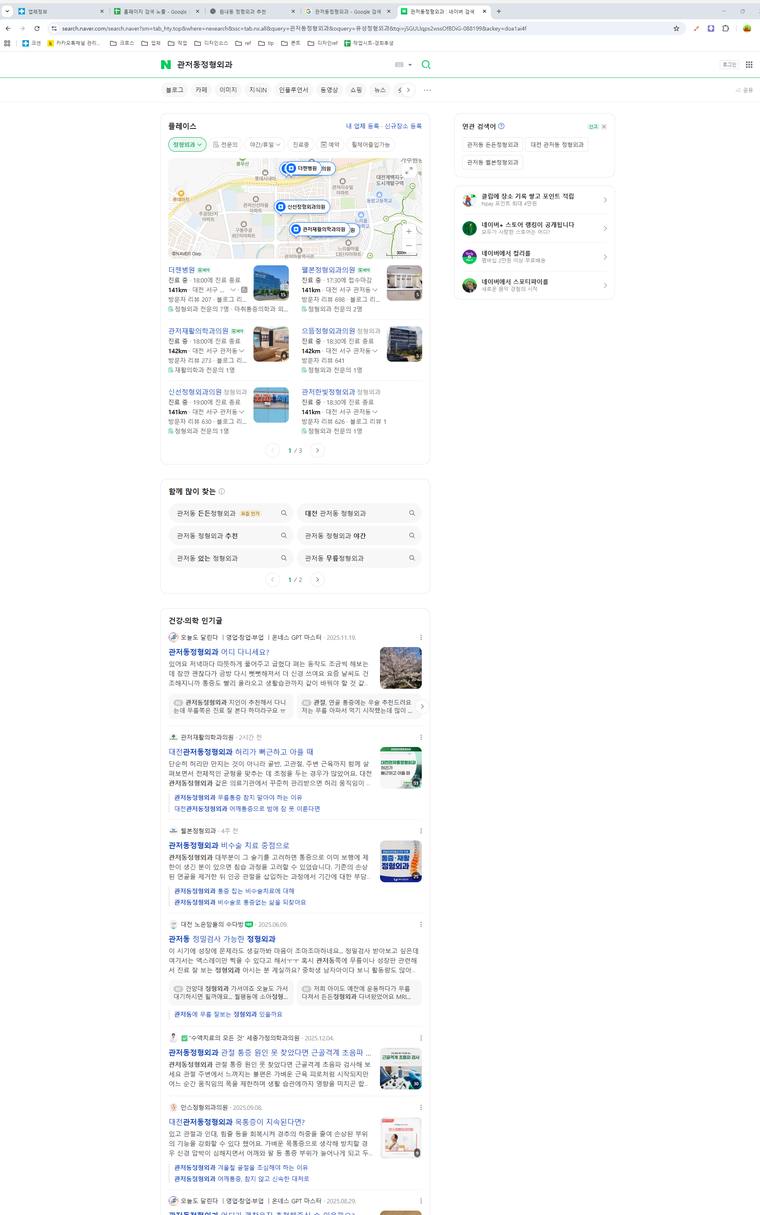Zoom in on the place map
This screenshot has width=760, height=1215.
408,231
